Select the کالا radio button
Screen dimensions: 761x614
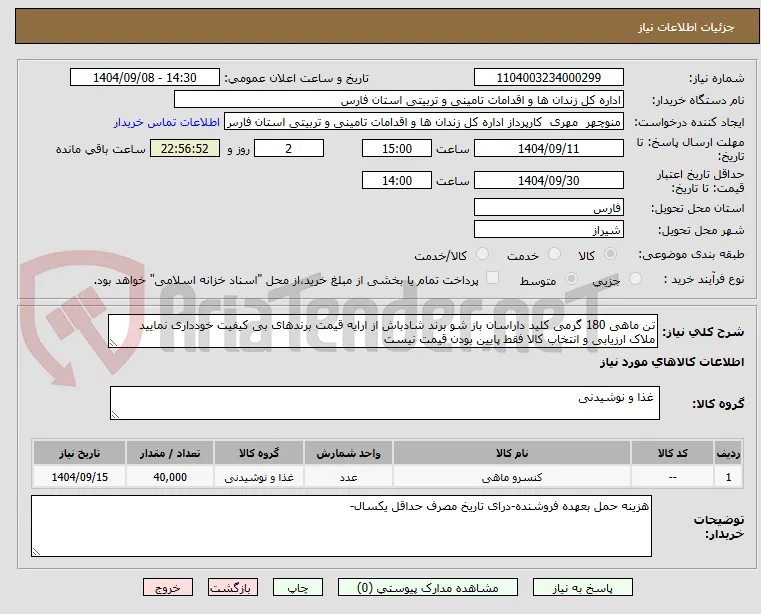click(x=611, y=254)
